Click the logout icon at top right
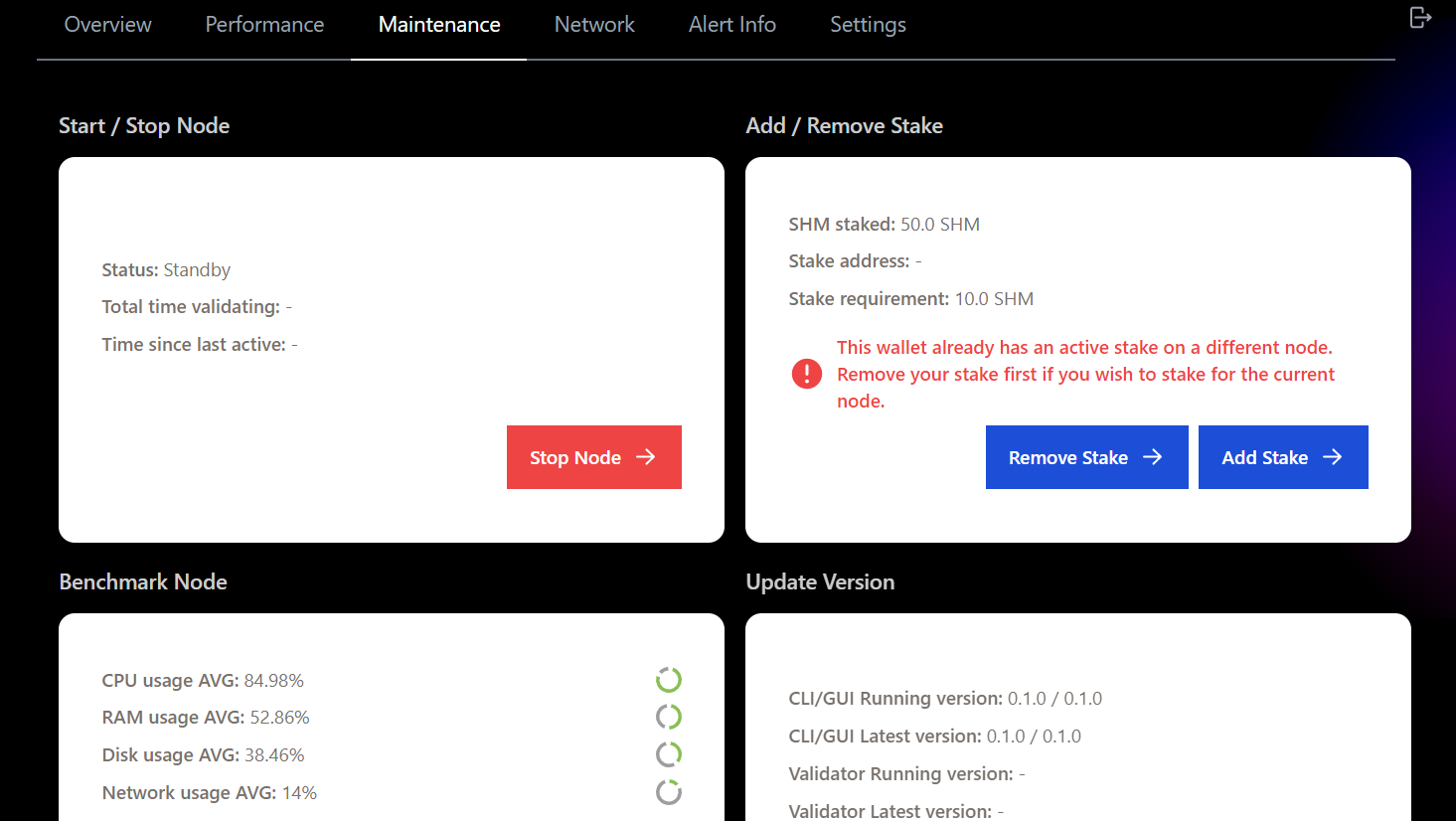Image resolution: width=1456 pixels, height=821 pixels. [x=1420, y=17]
